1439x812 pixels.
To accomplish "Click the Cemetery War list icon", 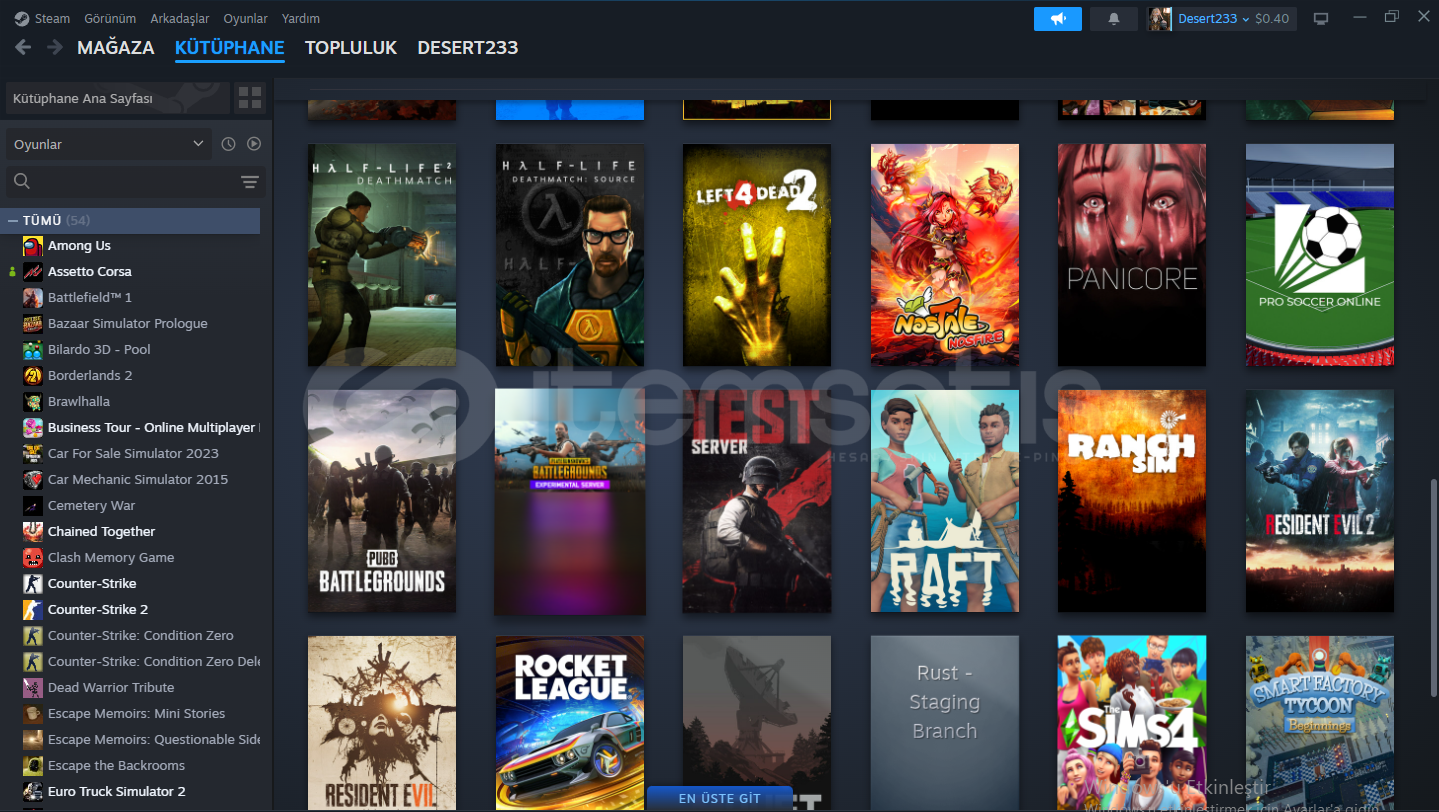I will [x=33, y=505].
